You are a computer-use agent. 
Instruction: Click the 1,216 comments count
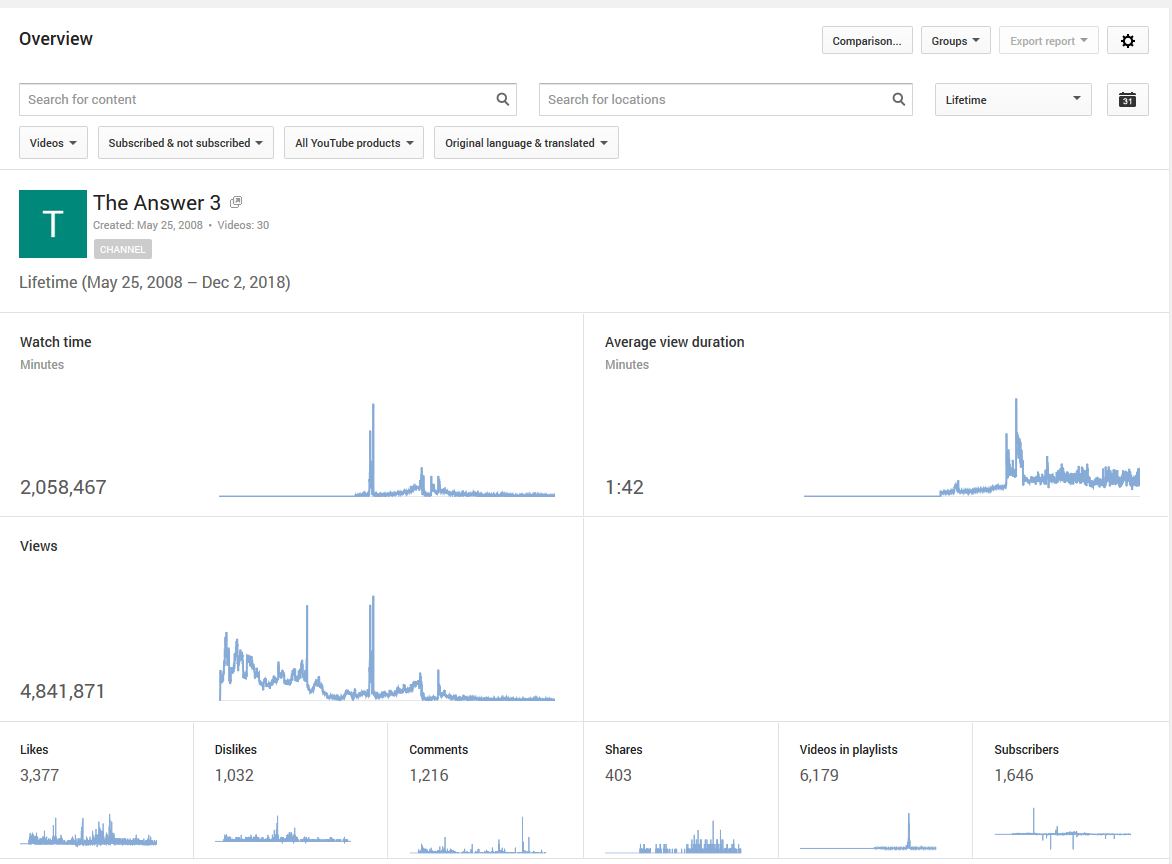[x=429, y=775]
